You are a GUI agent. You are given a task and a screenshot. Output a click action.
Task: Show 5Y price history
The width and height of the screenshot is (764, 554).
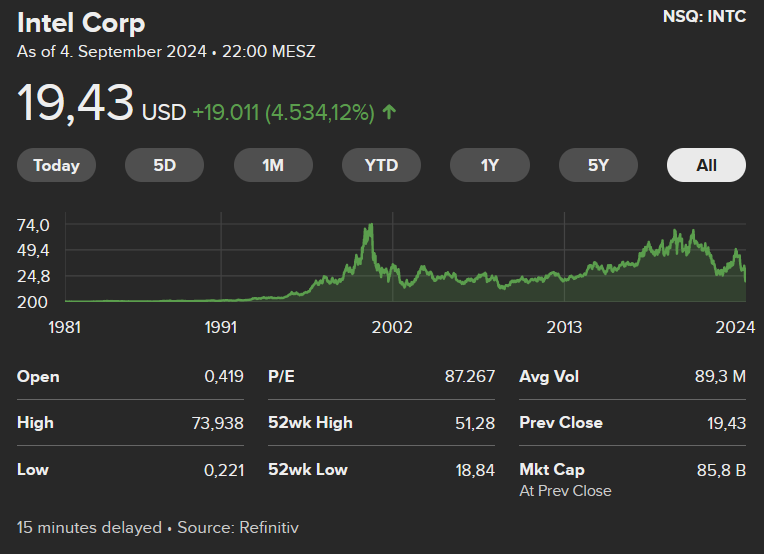598,165
